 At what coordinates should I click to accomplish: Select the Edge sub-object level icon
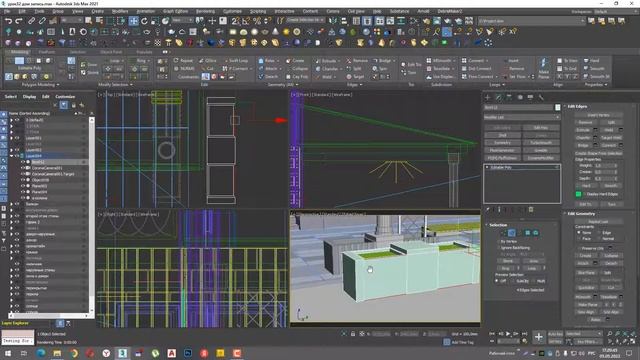(x=511, y=233)
